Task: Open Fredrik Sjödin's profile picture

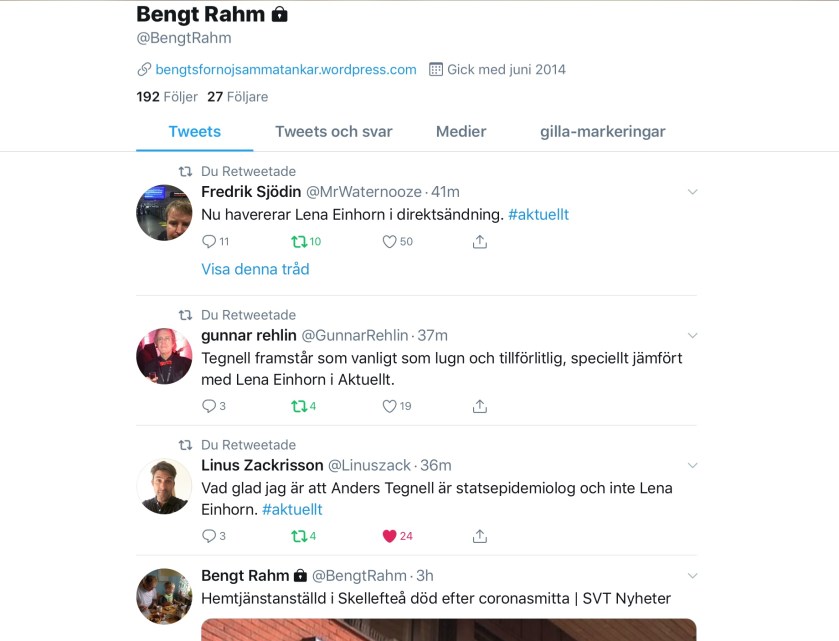Action: click(164, 212)
